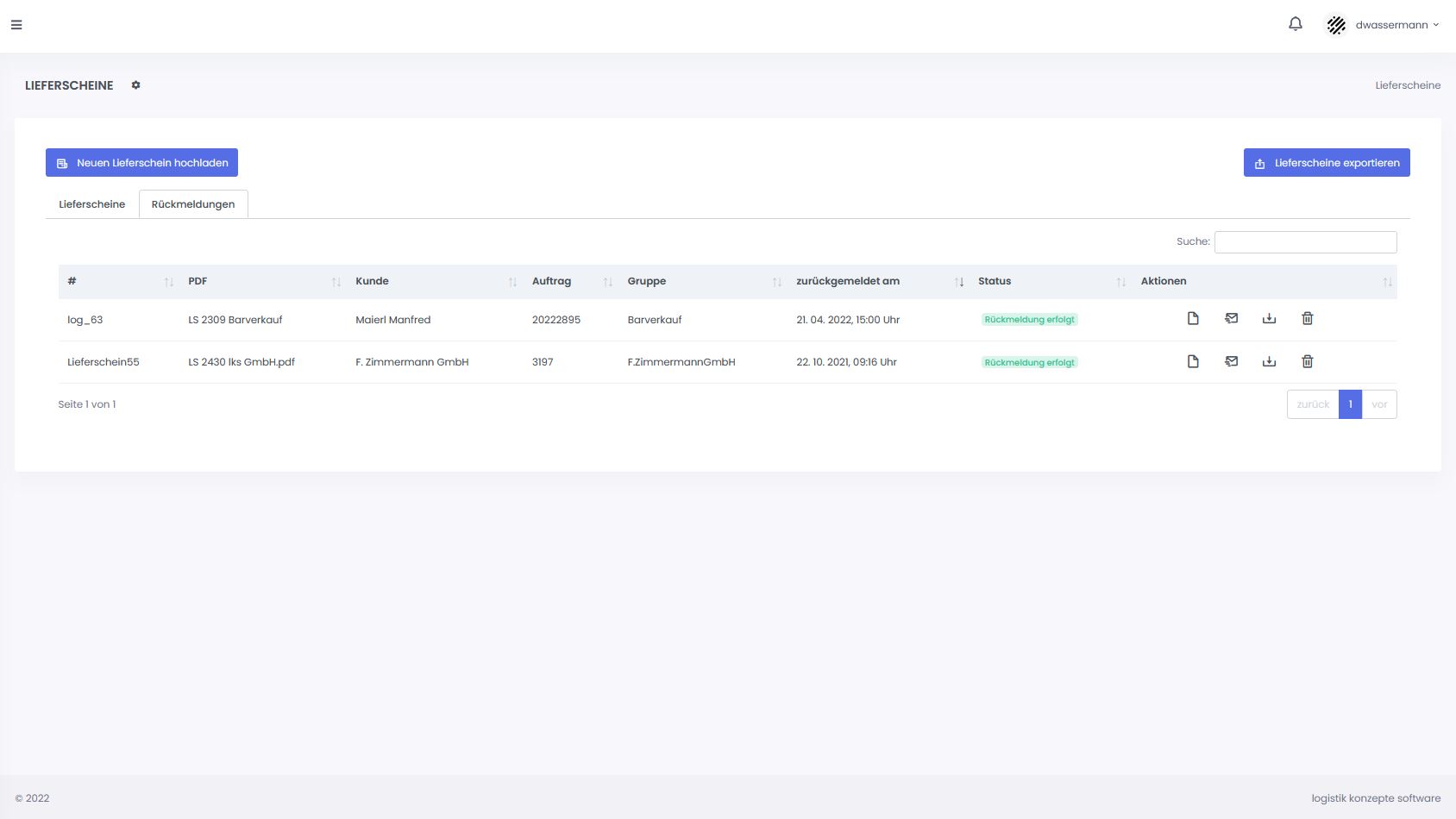Open Lieferscheine settings gear
The width and height of the screenshot is (1456, 819).
click(135, 85)
